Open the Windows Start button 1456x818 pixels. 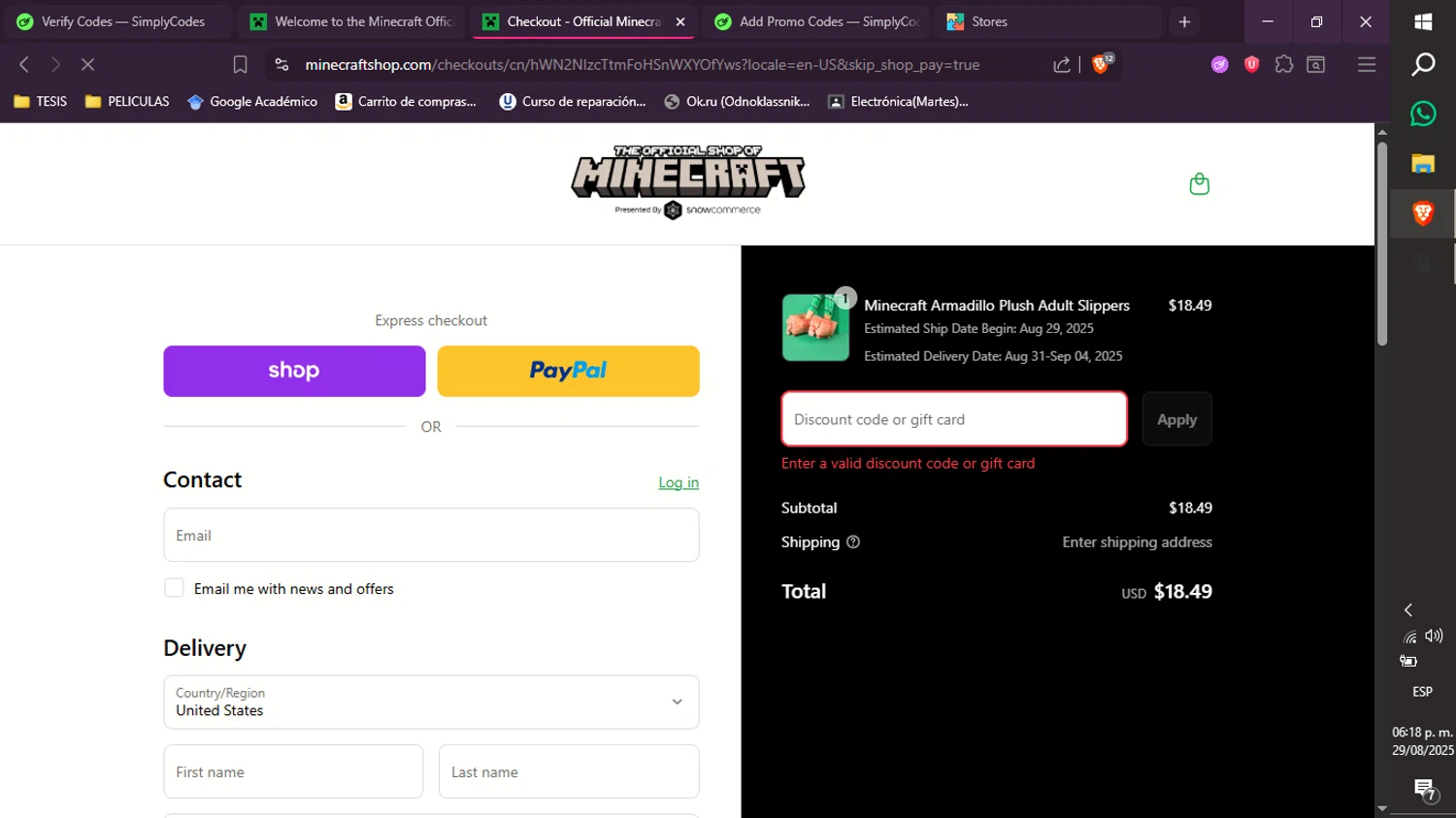pyautogui.click(x=1423, y=21)
